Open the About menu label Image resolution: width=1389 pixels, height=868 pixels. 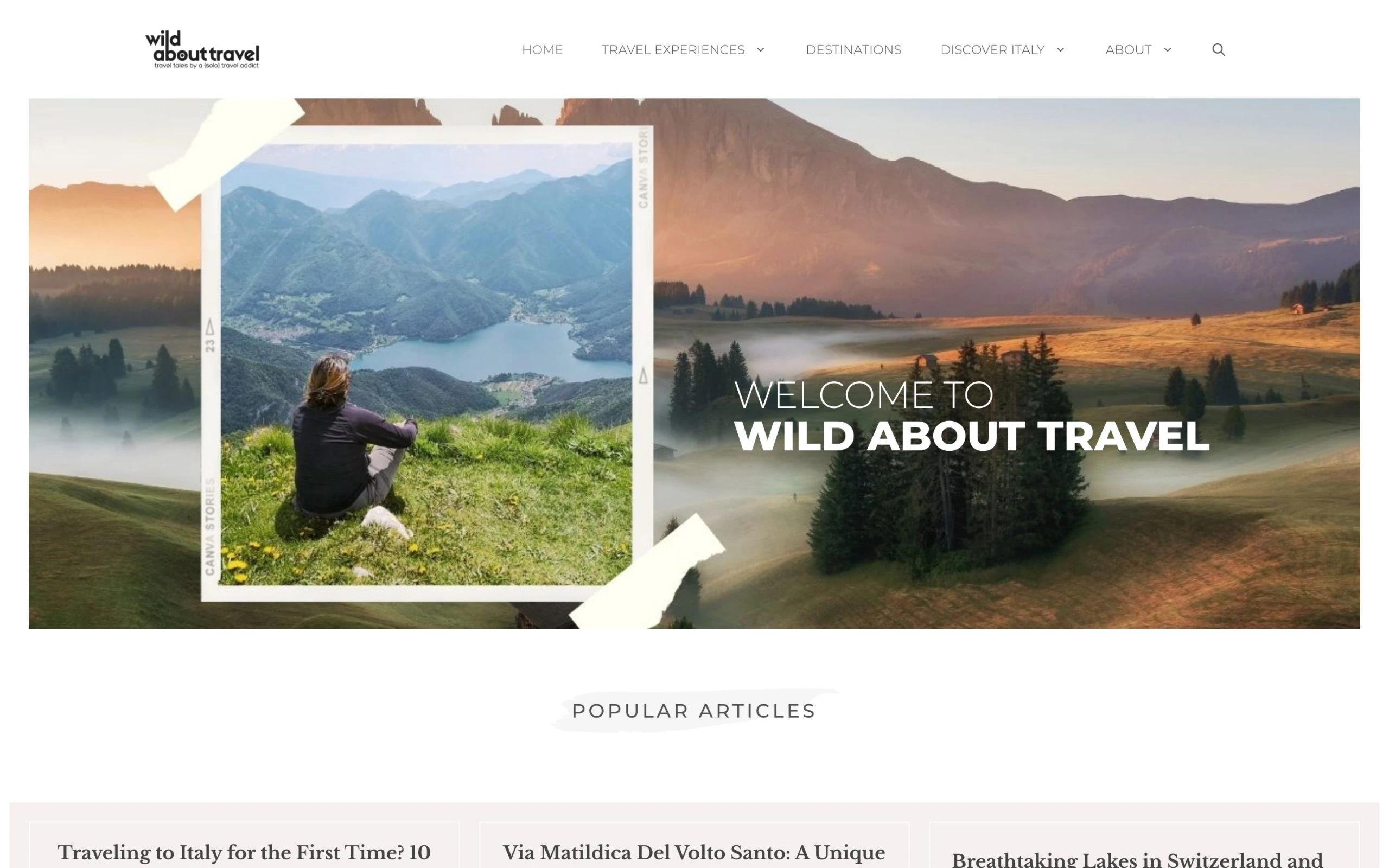click(1128, 50)
